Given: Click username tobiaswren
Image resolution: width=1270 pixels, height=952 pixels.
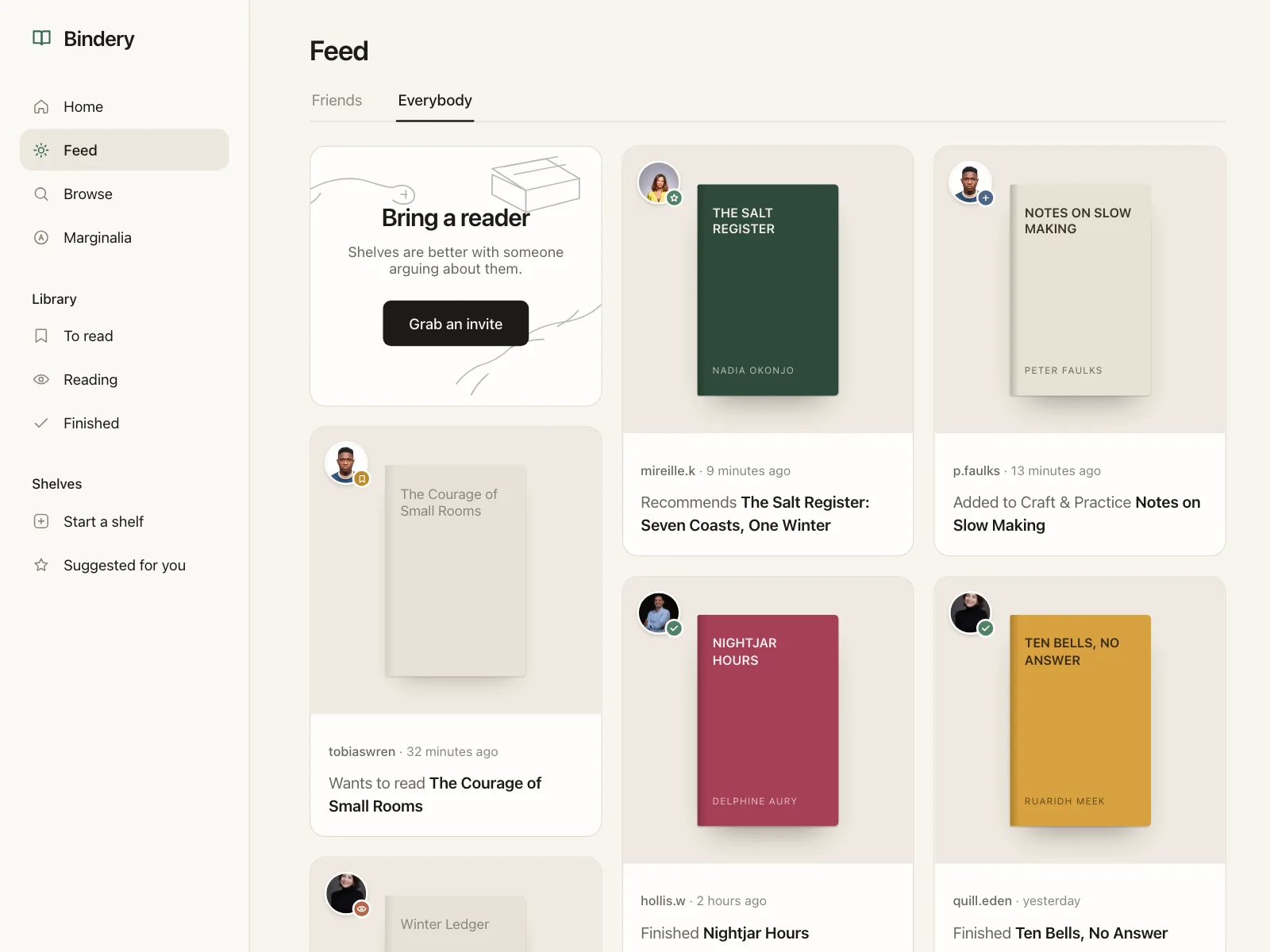Looking at the screenshot, I should tap(362, 751).
